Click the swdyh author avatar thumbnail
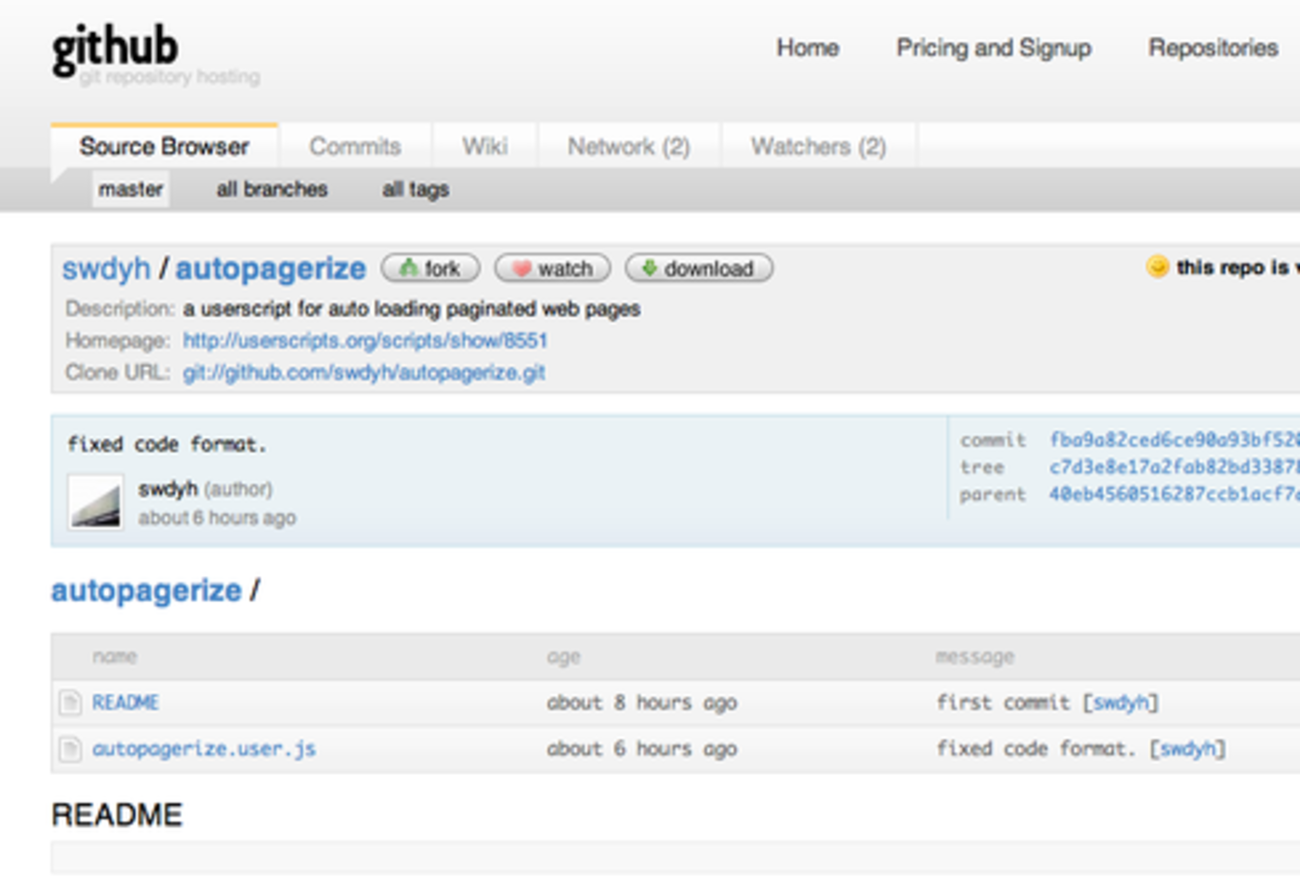1300x883 pixels. tap(96, 502)
